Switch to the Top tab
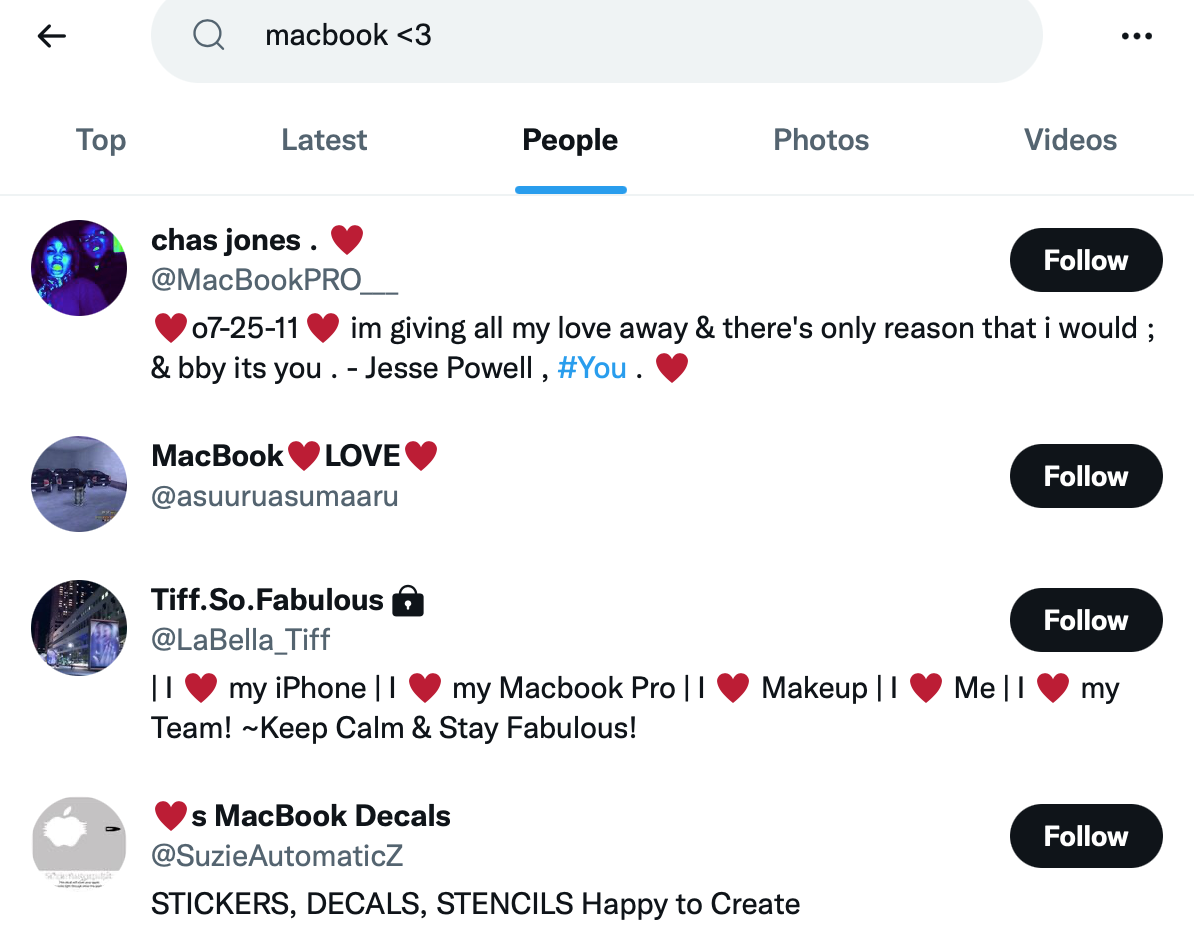 (101, 140)
